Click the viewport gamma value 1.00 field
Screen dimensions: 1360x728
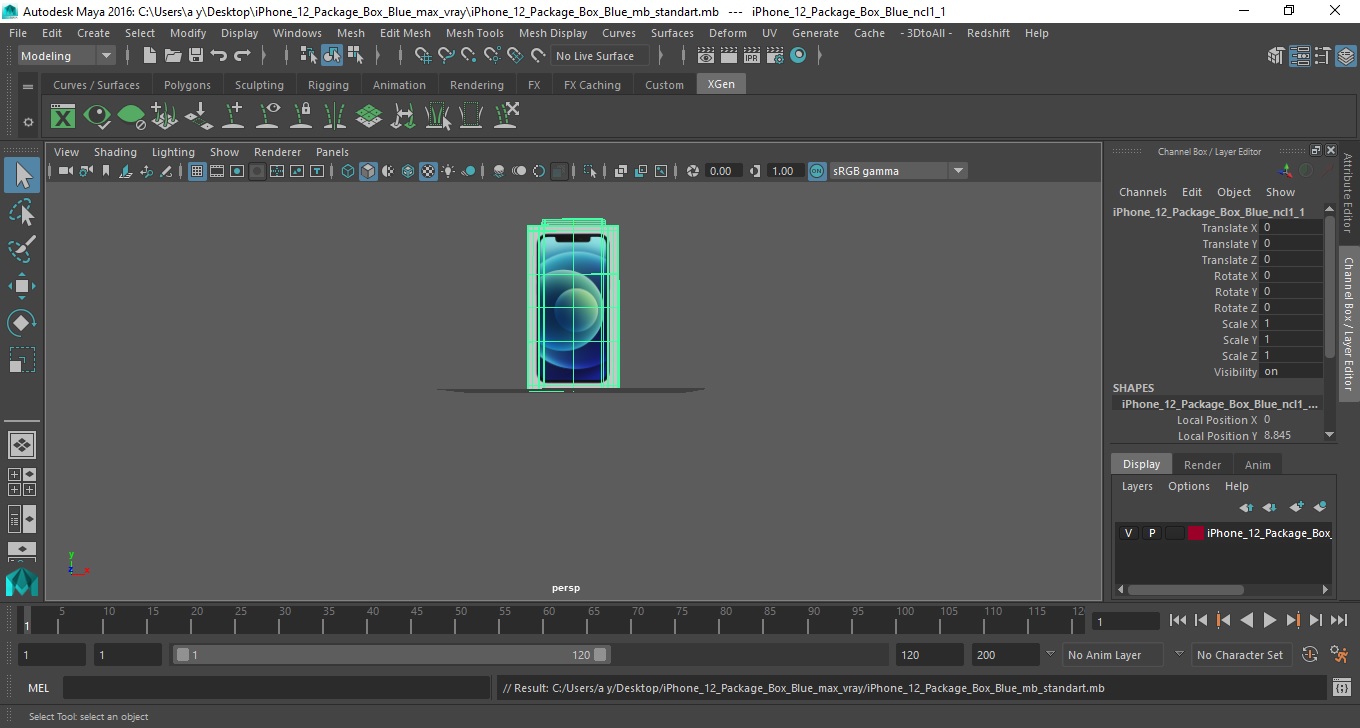coord(784,171)
